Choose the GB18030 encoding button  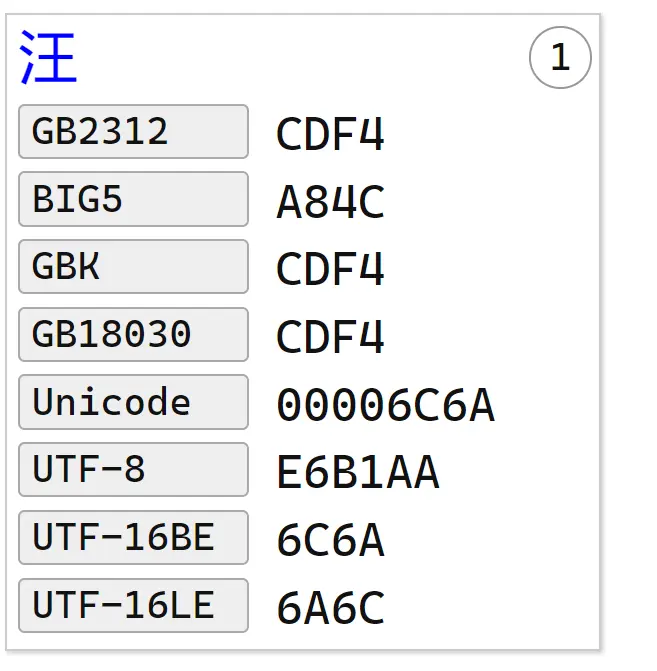[x=133, y=334]
